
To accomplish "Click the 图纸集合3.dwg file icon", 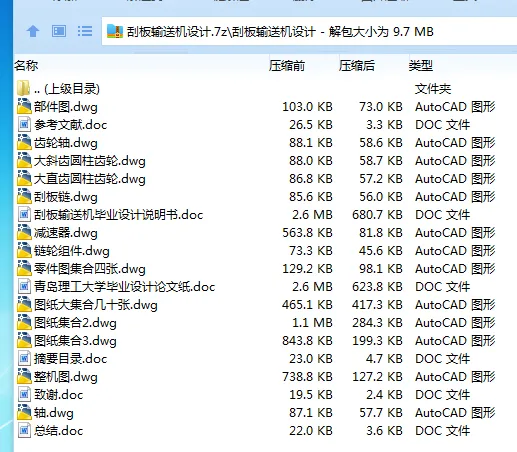I will (x=24, y=340).
